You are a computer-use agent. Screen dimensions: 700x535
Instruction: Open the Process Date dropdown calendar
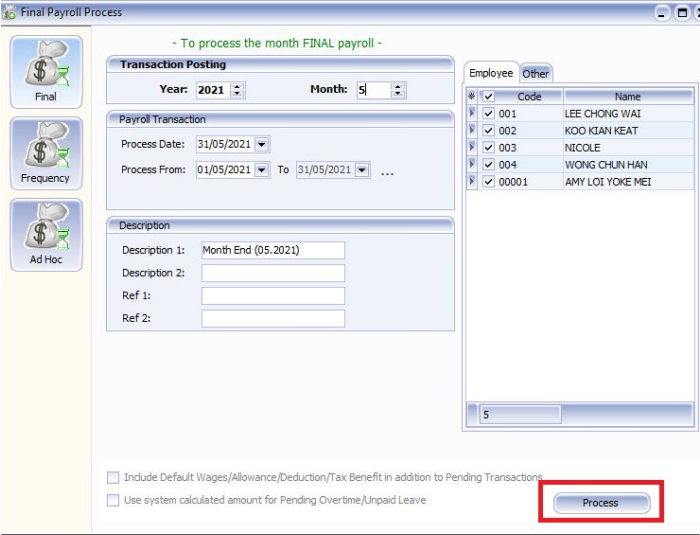point(262,144)
